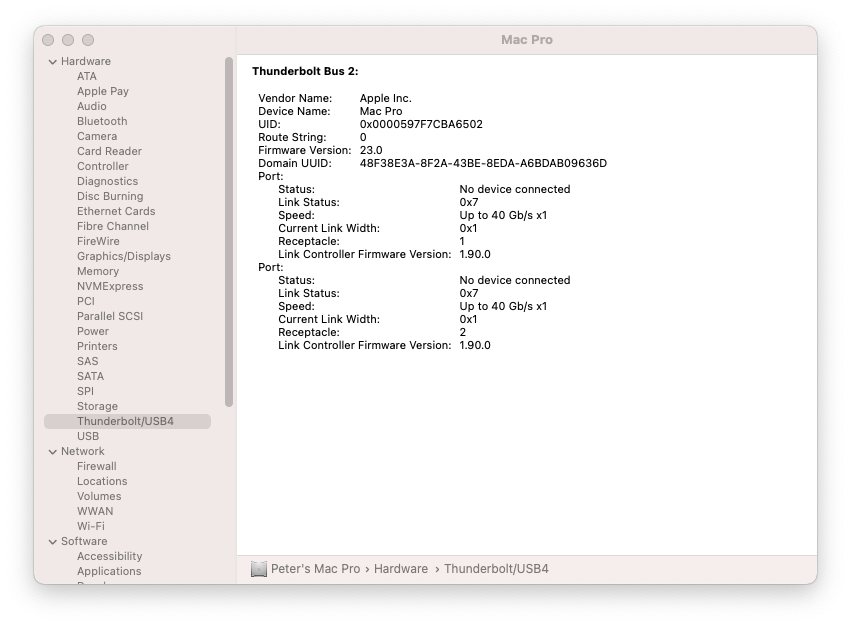851x626 pixels.
Task: Minimize the Mac Pro window
Action: coord(68,40)
